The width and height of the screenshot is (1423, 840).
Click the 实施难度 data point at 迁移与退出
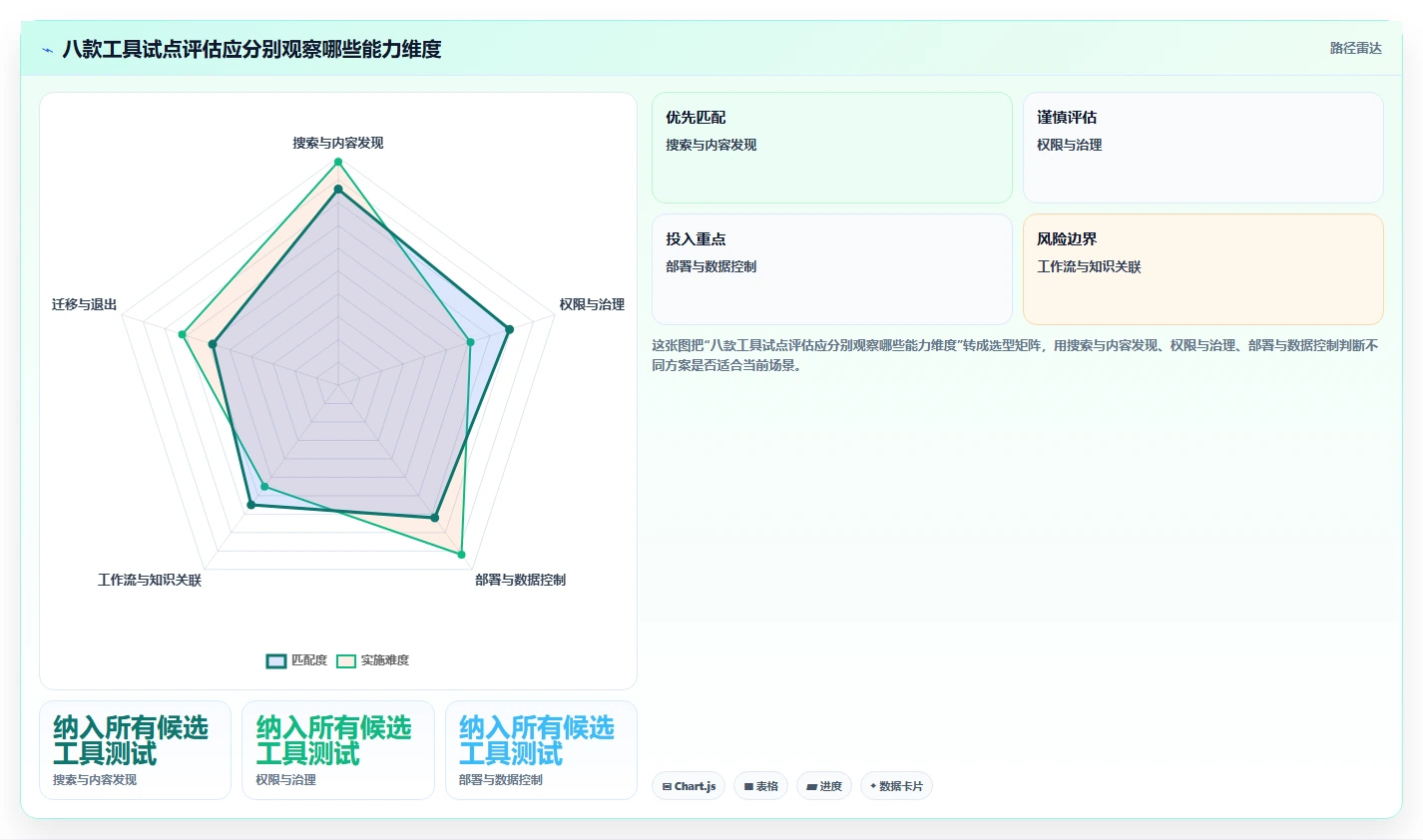182,334
